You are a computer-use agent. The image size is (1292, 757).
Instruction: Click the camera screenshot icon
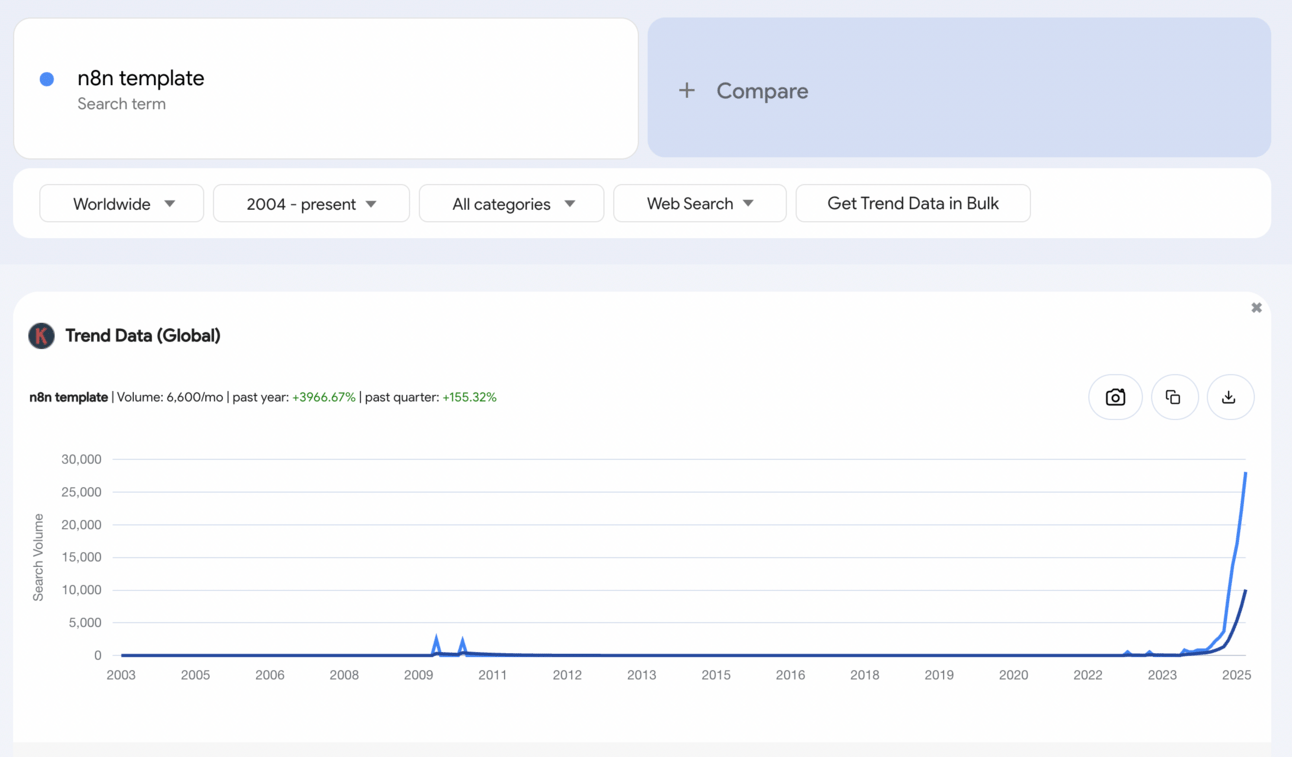1115,397
